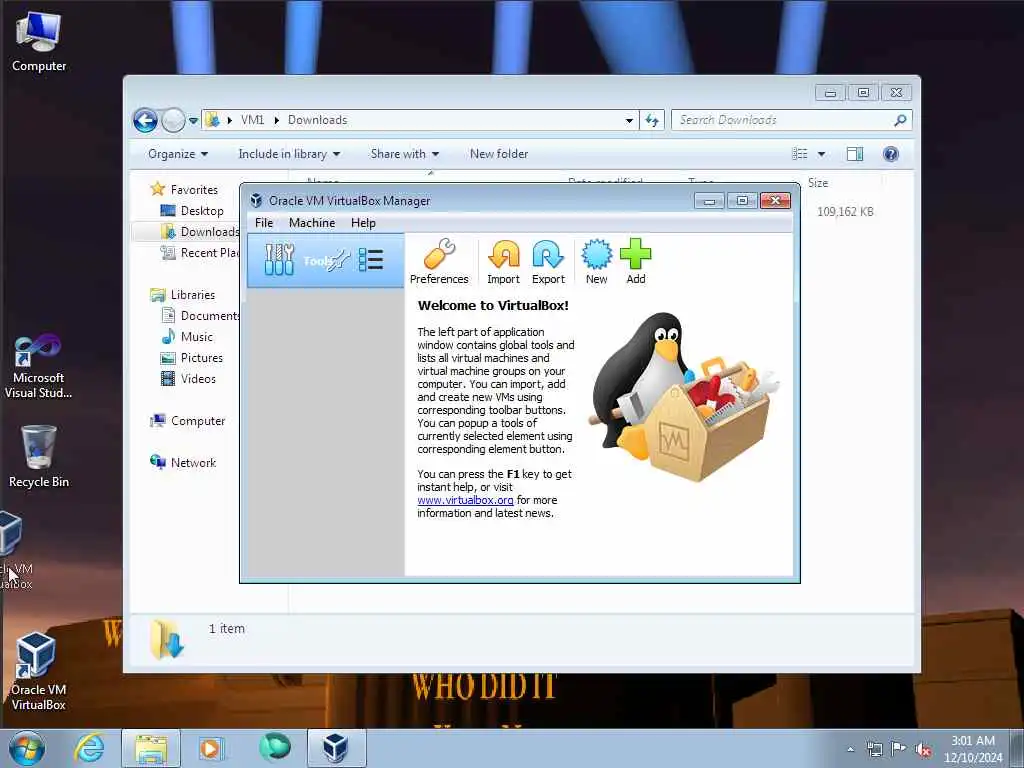The width and height of the screenshot is (1024, 768).
Task: Click the Import appliance icon
Action: tap(504, 262)
